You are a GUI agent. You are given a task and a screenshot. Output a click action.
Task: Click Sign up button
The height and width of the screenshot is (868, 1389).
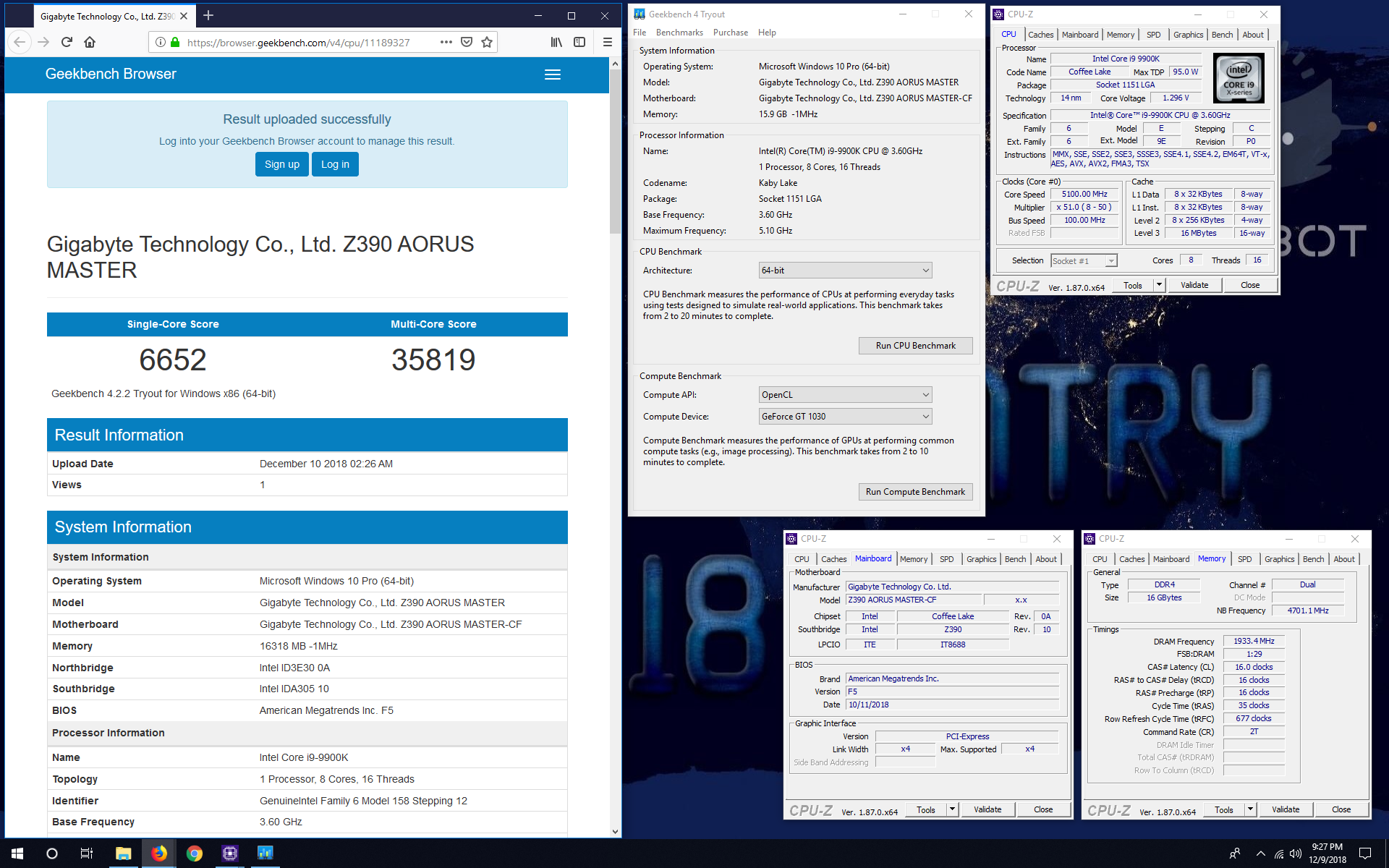tap(282, 164)
